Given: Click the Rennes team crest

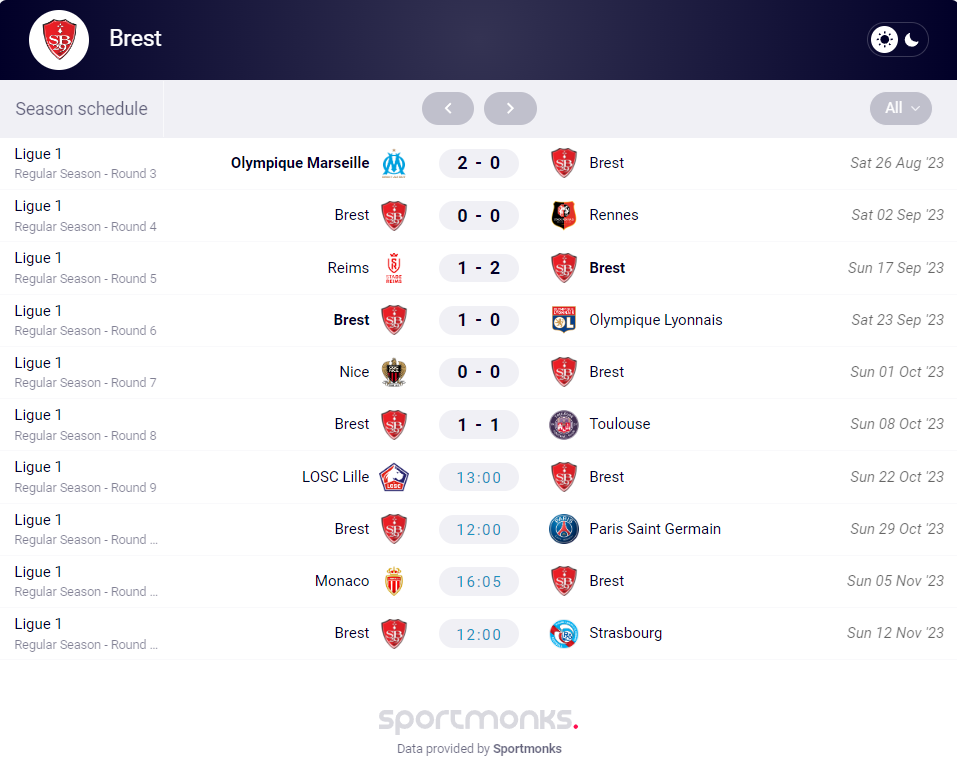Looking at the screenshot, I should [x=564, y=215].
